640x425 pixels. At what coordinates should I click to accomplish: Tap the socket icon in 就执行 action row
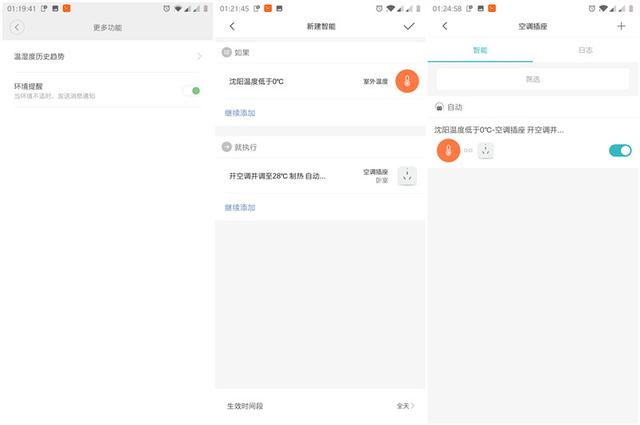[x=407, y=176]
